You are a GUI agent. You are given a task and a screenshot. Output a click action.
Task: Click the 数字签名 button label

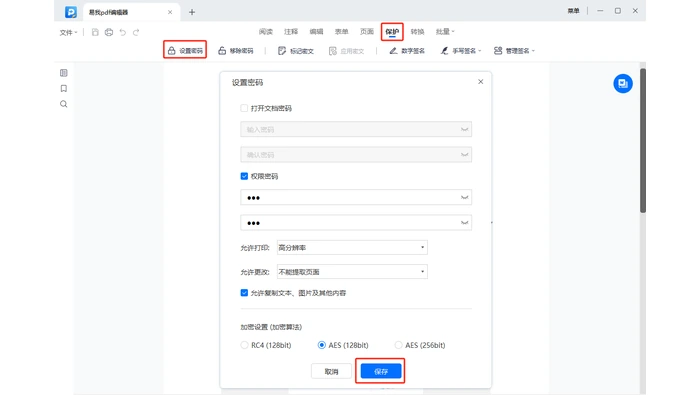point(413,51)
